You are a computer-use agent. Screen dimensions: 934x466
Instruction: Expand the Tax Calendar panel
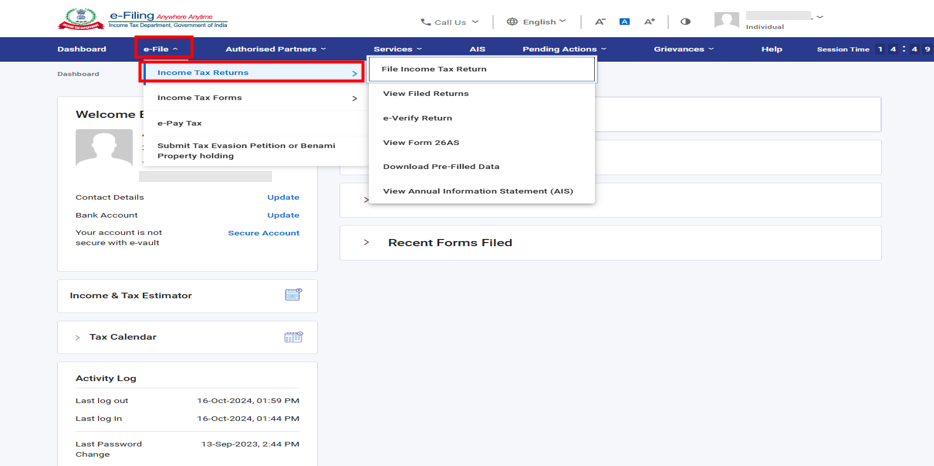pyautogui.click(x=78, y=338)
